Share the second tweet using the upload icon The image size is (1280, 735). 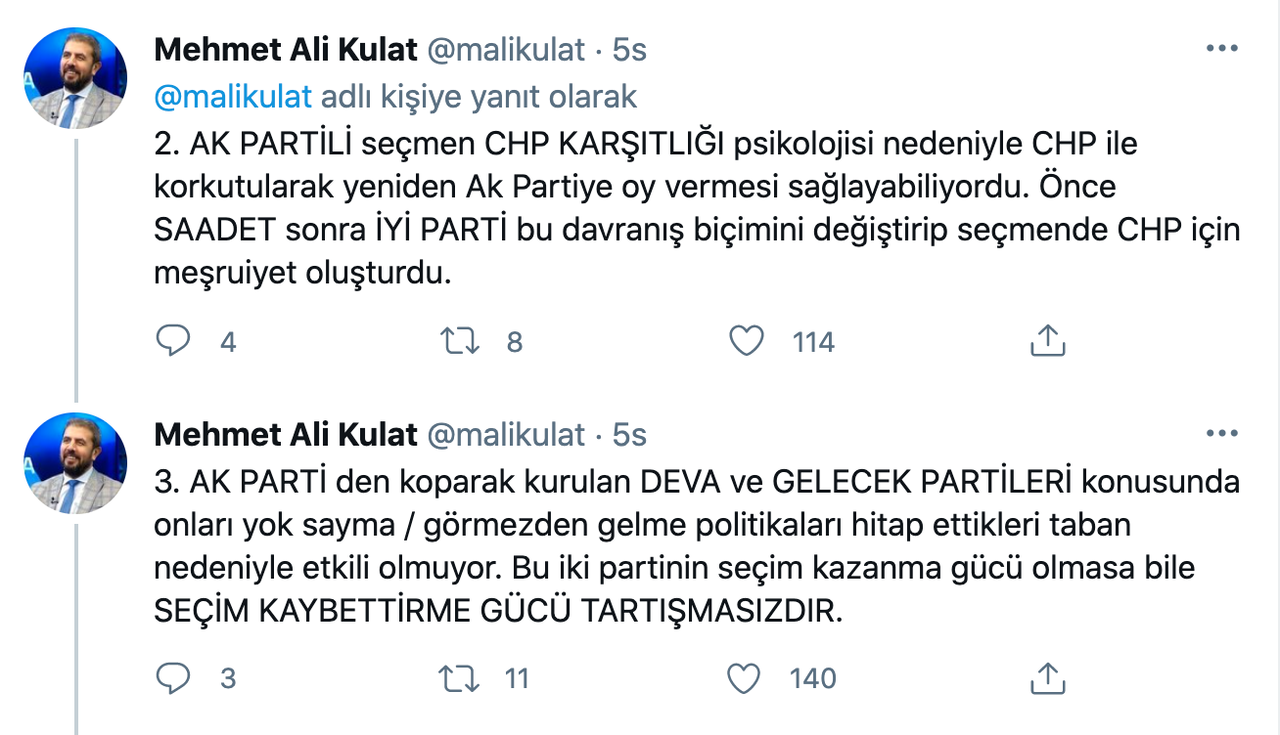[x=1048, y=678]
